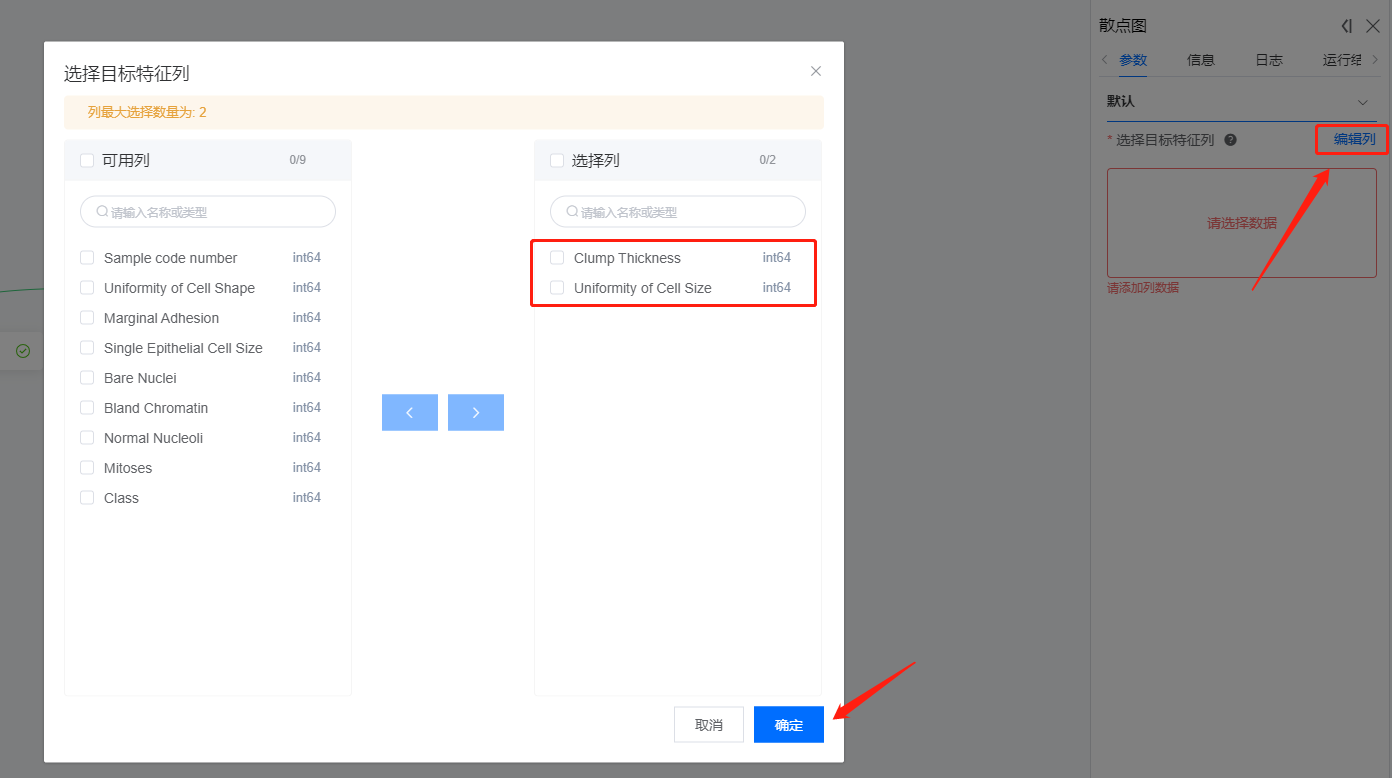The image size is (1392, 778).
Task: Collapse the 散点图 side panel
Action: 1347,26
